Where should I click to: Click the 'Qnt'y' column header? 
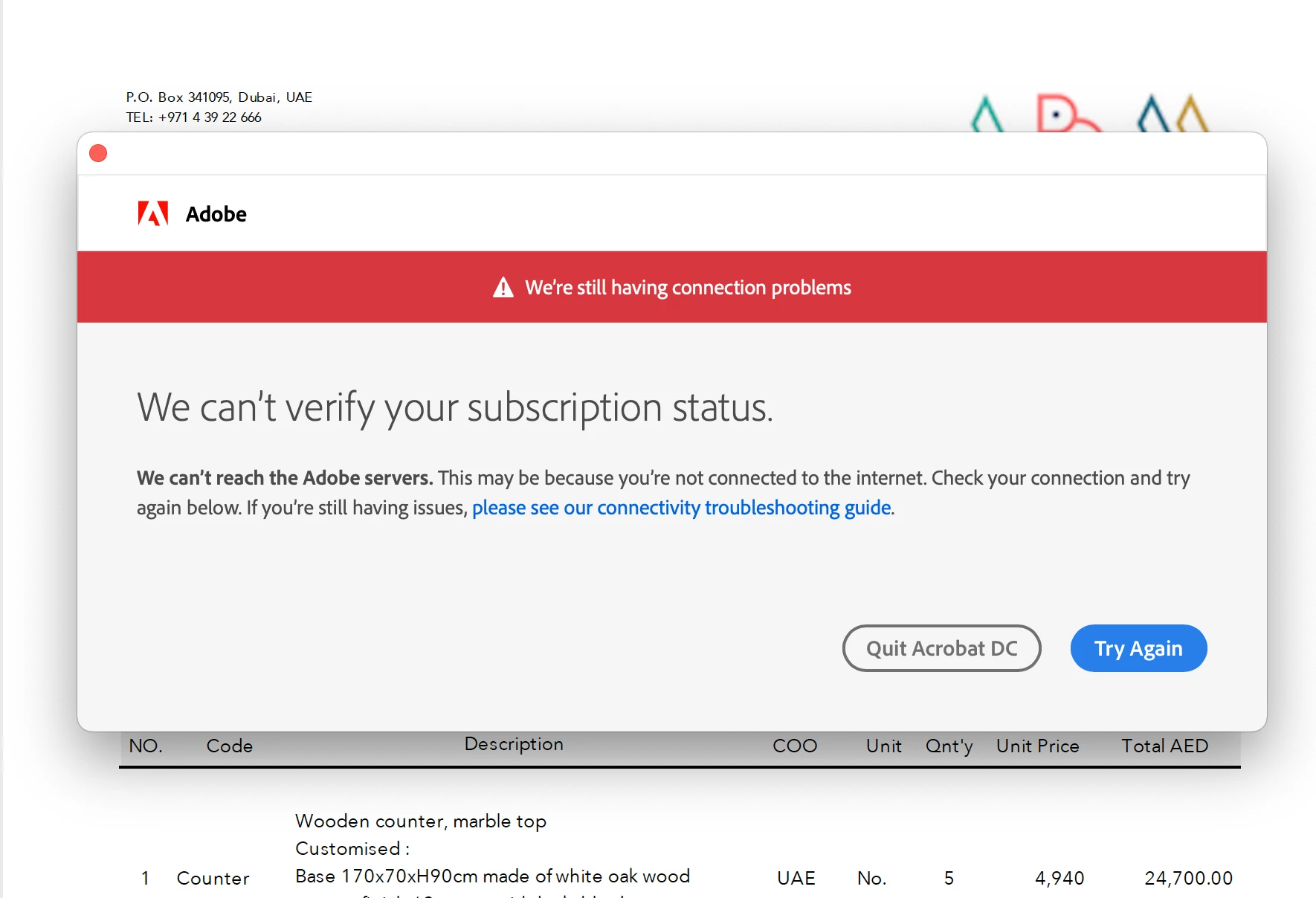[x=949, y=746]
